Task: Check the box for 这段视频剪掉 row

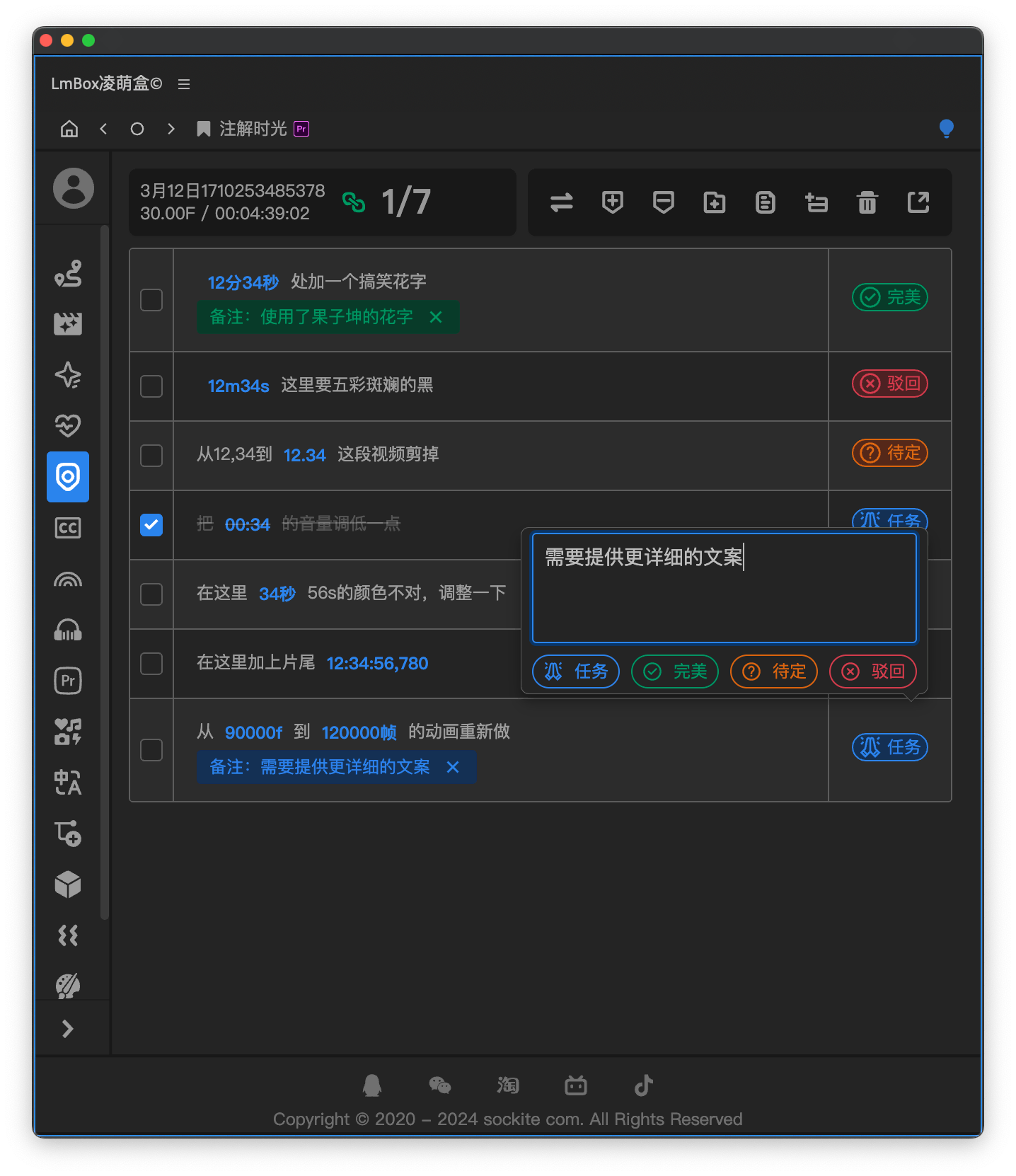Action: point(151,456)
